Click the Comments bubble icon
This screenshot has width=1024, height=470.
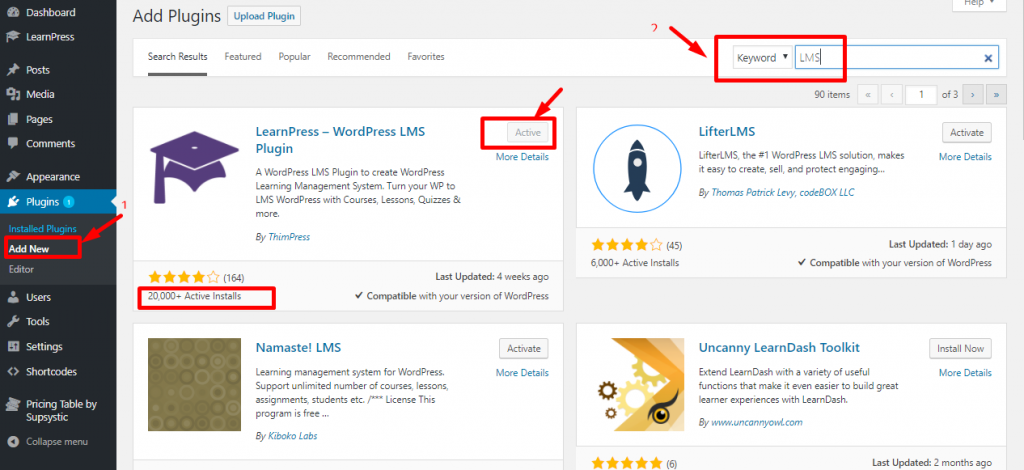[12, 144]
